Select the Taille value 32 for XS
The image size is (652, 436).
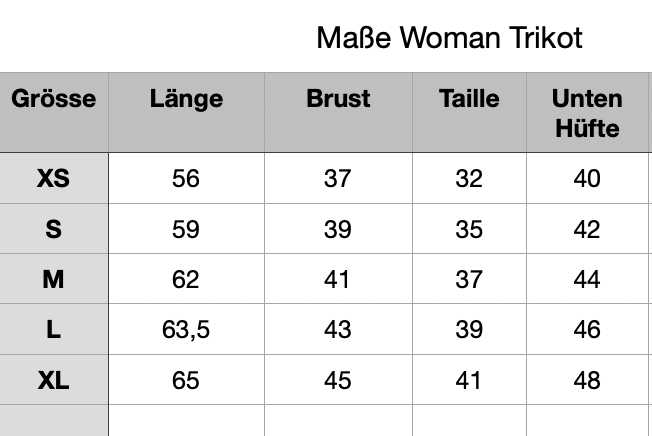pyautogui.click(x=469, y=179)
